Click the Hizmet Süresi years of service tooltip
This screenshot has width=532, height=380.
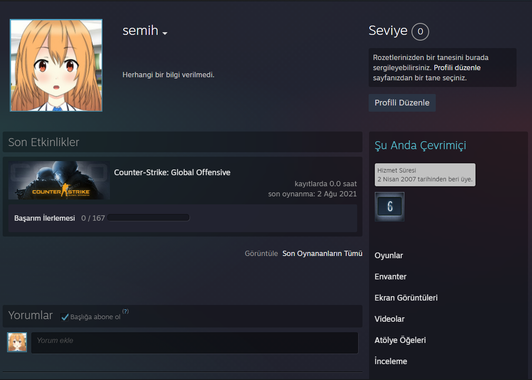coord(425,175)
